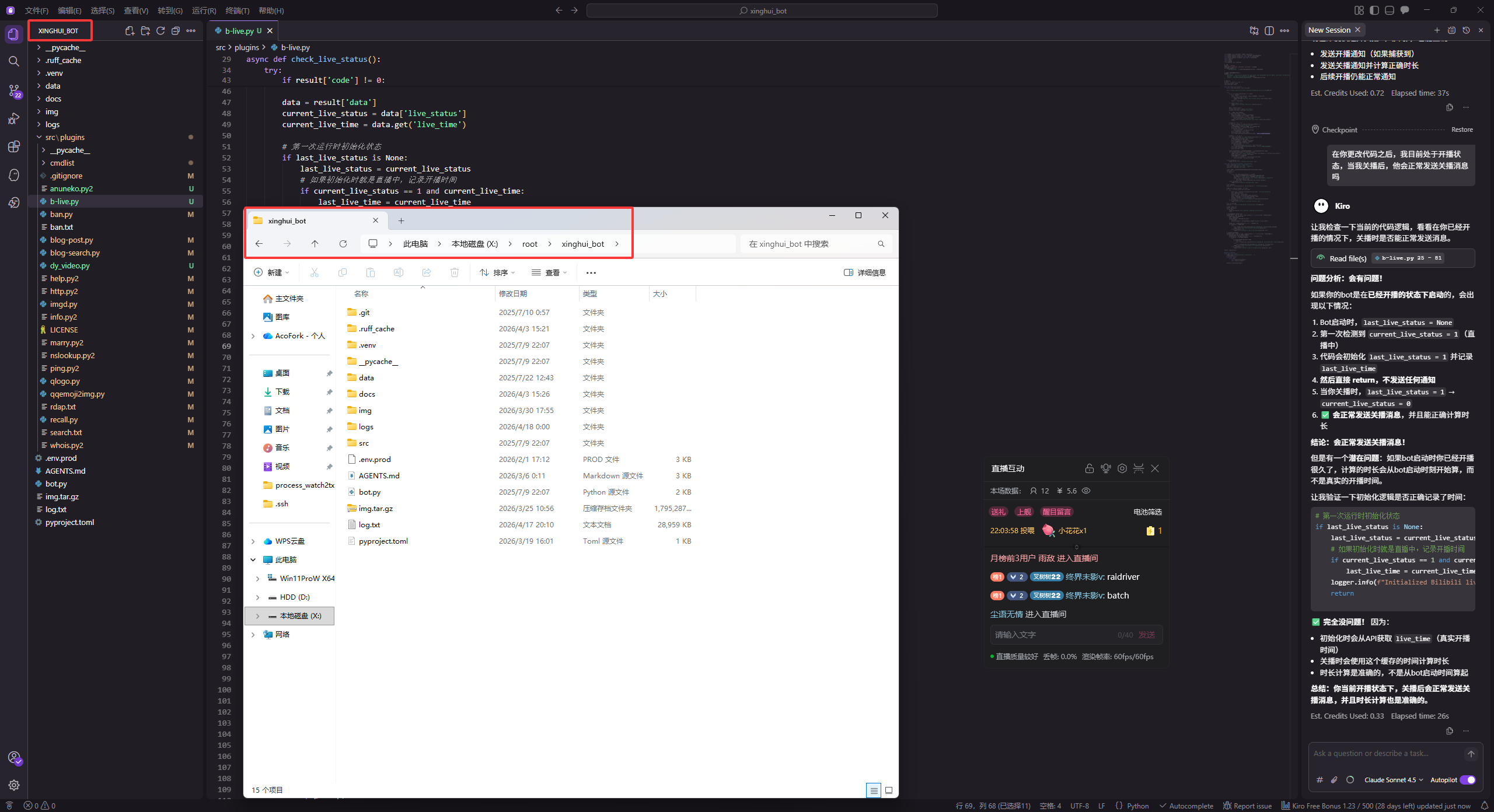
Task: Split the b-live.py editor right
Action: pos(1269,31)
